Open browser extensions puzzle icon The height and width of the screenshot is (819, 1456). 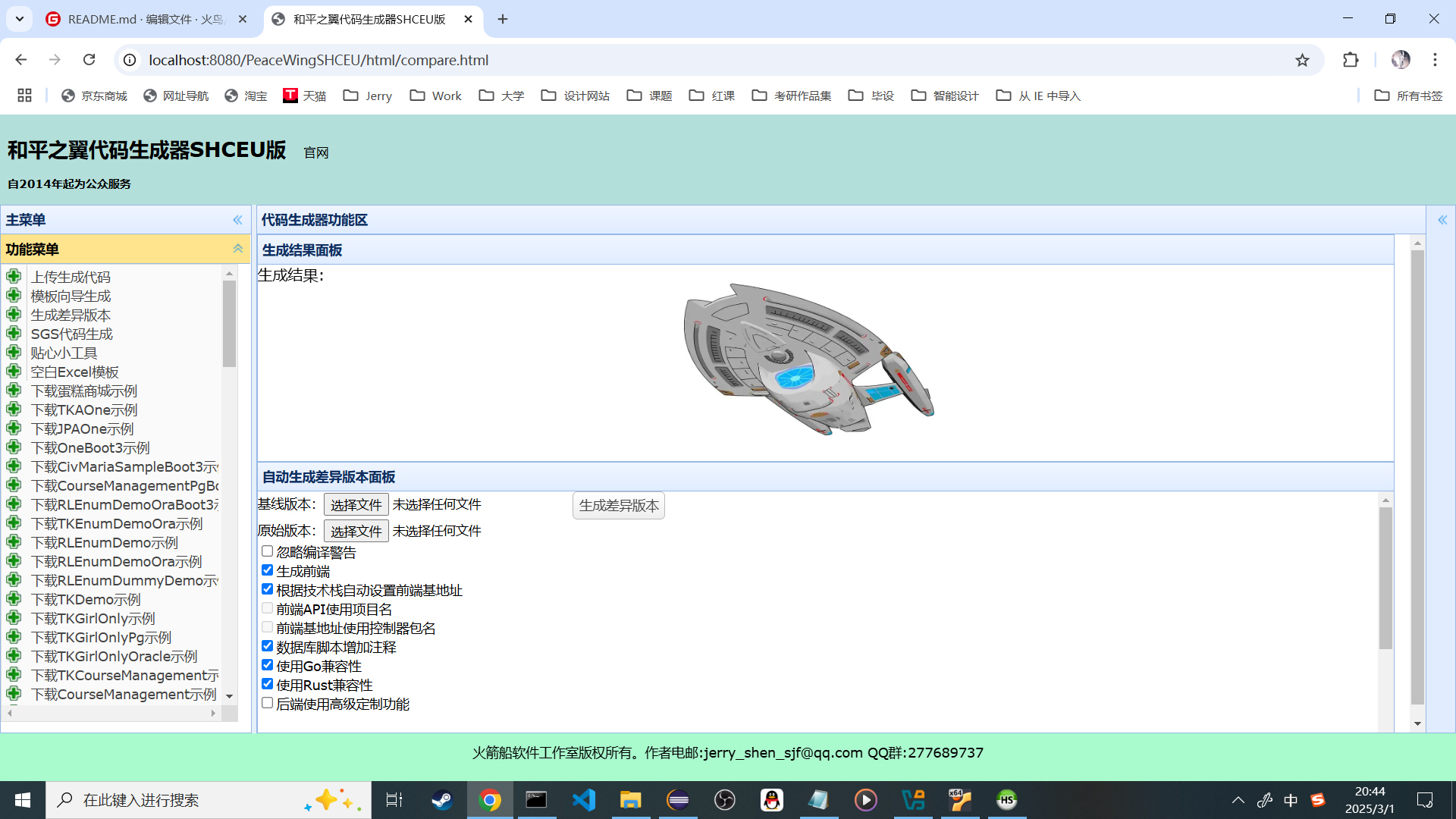tap(1351, 60)
